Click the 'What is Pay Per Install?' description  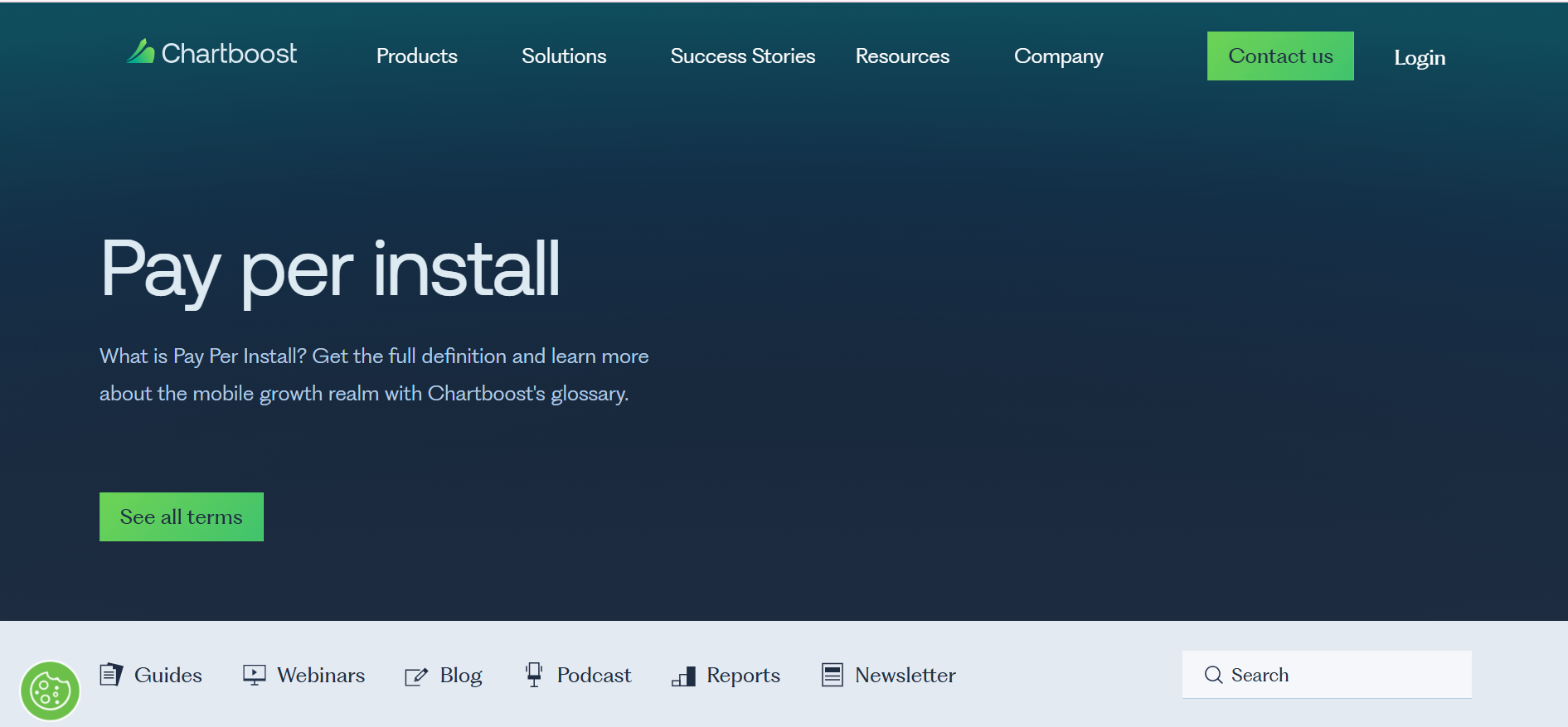[x=374, y=375]
